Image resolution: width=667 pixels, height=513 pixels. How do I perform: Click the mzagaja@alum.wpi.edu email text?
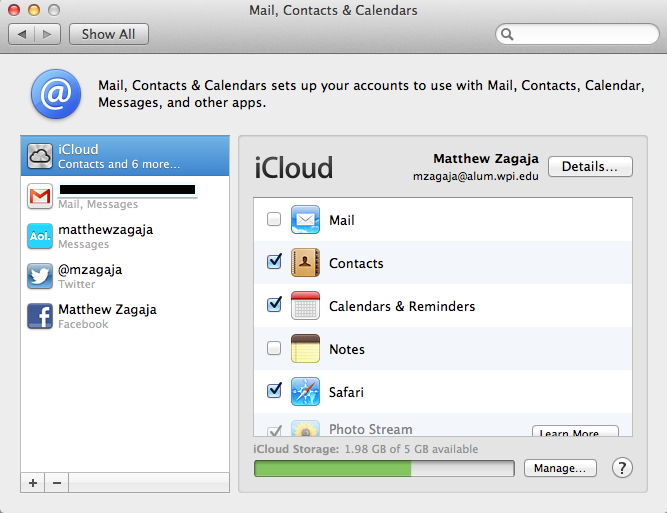point(476,177)
